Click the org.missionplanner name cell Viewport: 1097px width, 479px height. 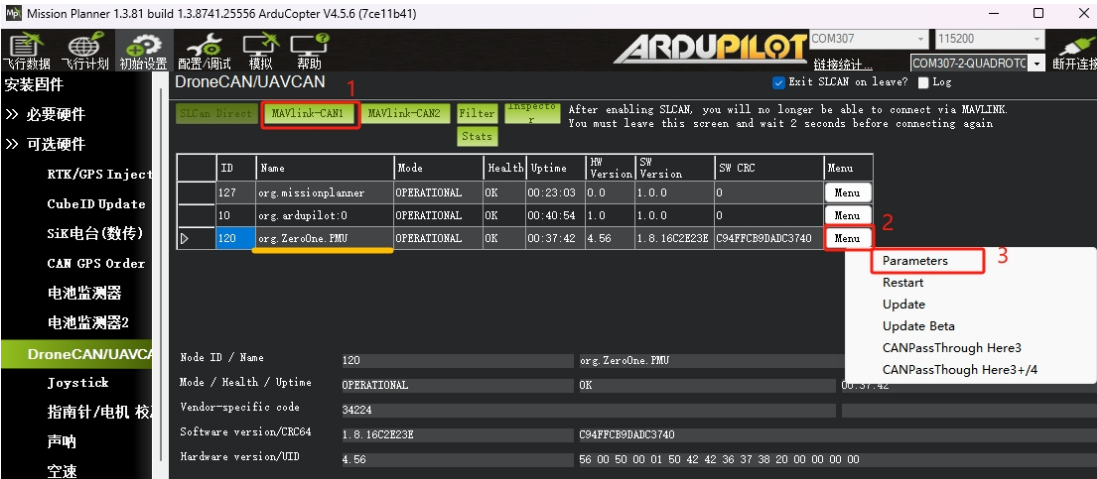pos(325,192)
